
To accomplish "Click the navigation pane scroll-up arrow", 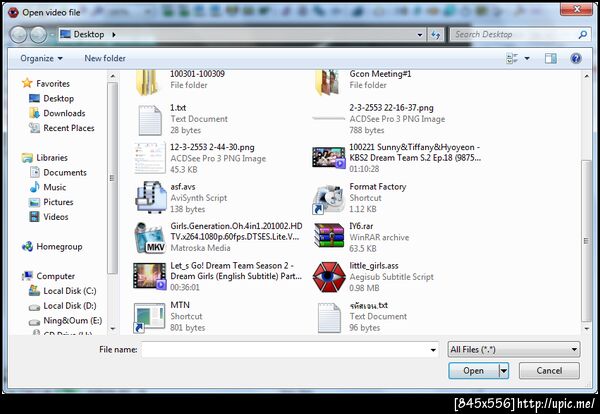I will [112, 77].
